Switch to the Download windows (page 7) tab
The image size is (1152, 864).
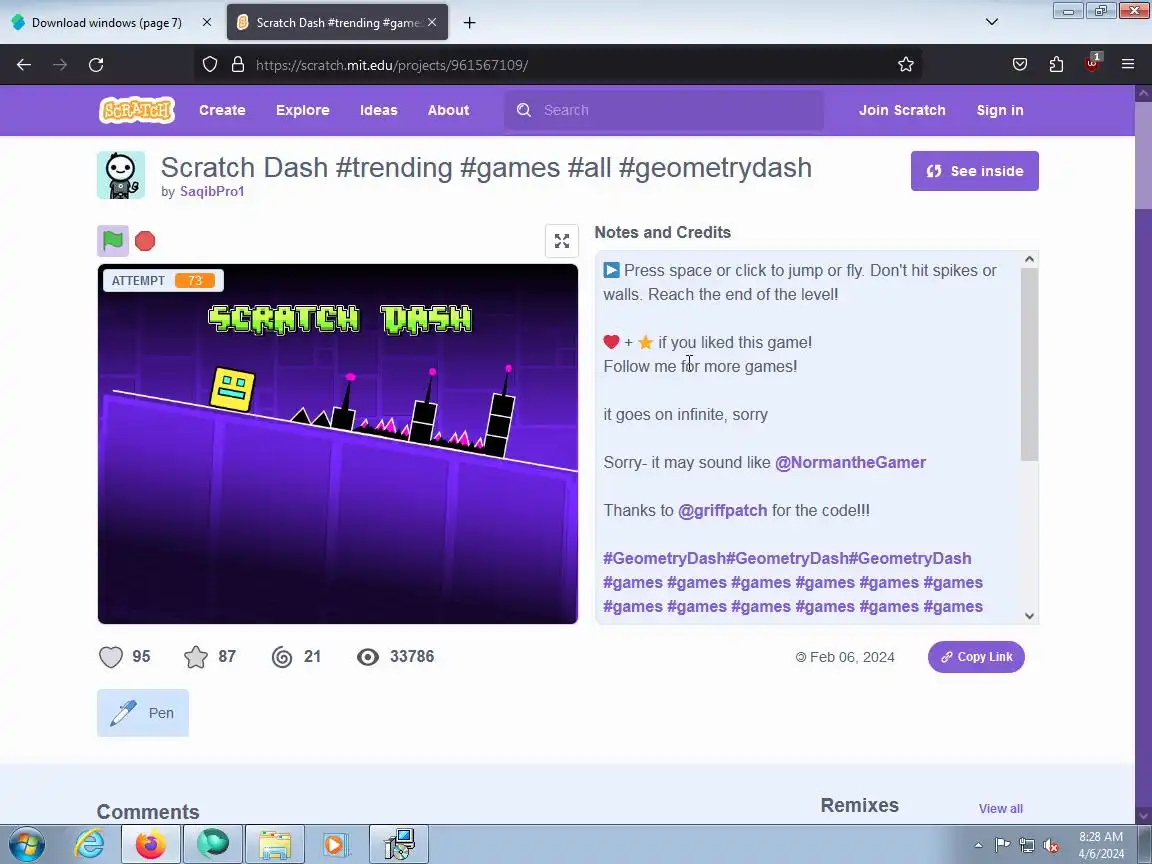pyautogui.click(x=107, y=23)
